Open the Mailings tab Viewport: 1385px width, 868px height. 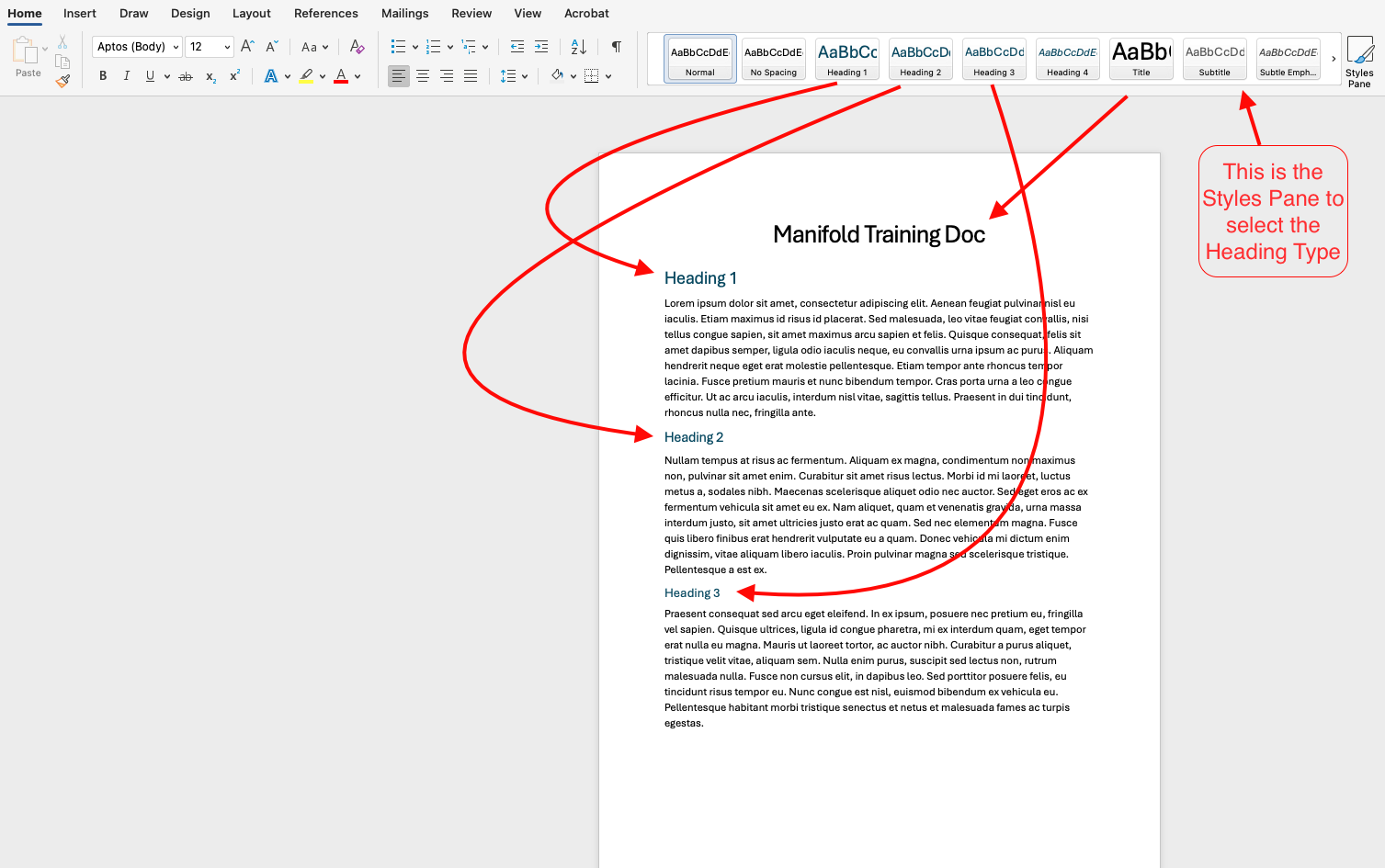coord(404,13)
